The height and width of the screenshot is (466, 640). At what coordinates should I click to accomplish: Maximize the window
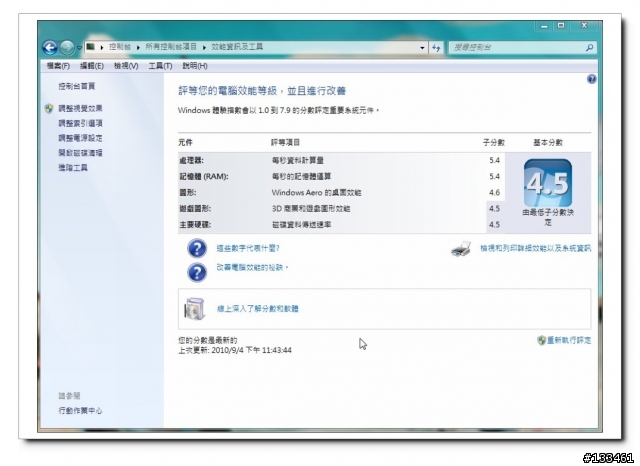point(561,26)
